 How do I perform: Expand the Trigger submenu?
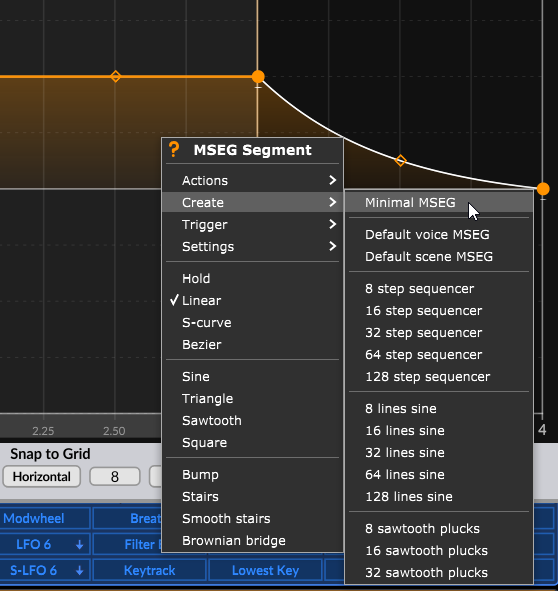pos(252,224)
